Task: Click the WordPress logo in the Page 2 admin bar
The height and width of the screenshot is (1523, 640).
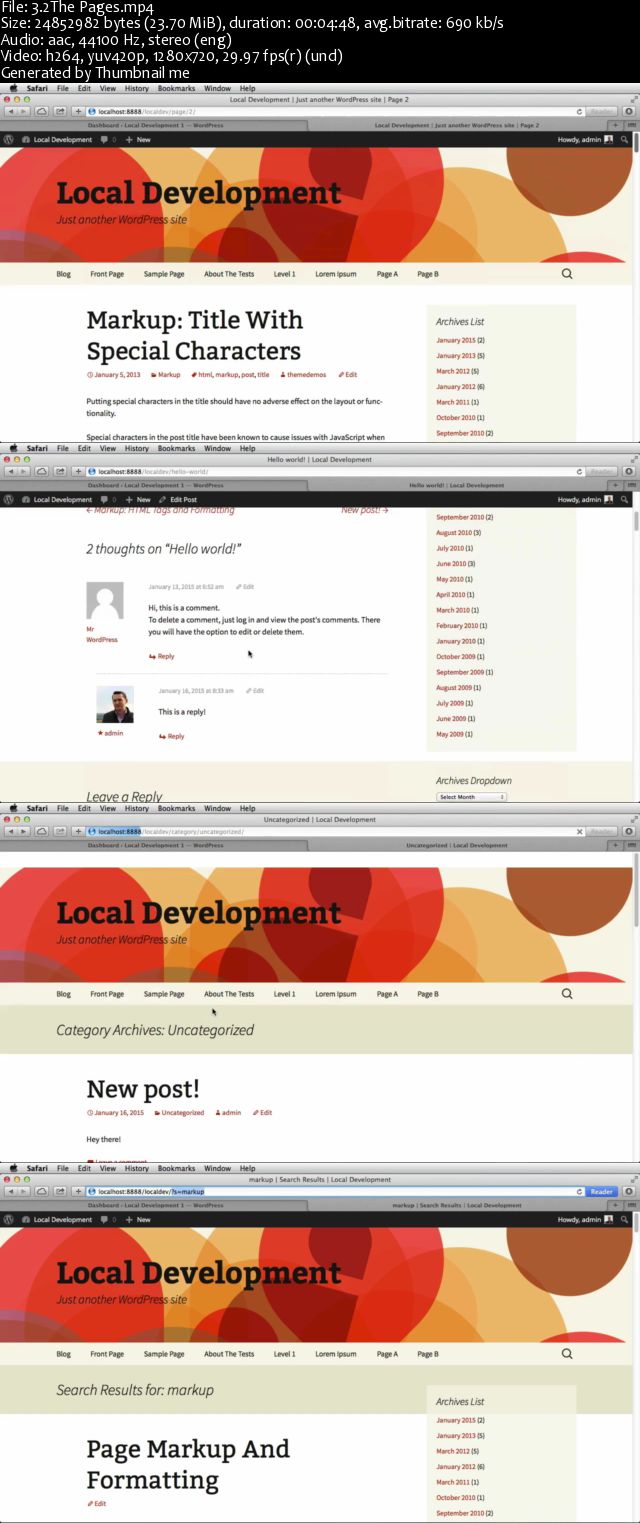Action: tap(8, 140)
